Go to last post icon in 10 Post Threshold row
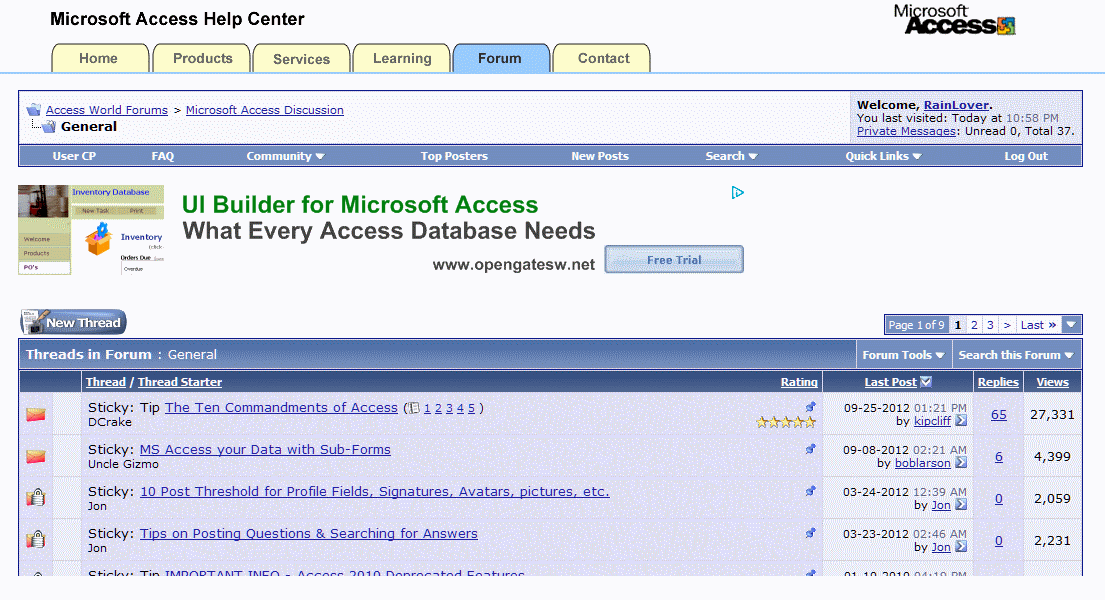The width and height of the screenshot is (1105, 600). (961, 505)
